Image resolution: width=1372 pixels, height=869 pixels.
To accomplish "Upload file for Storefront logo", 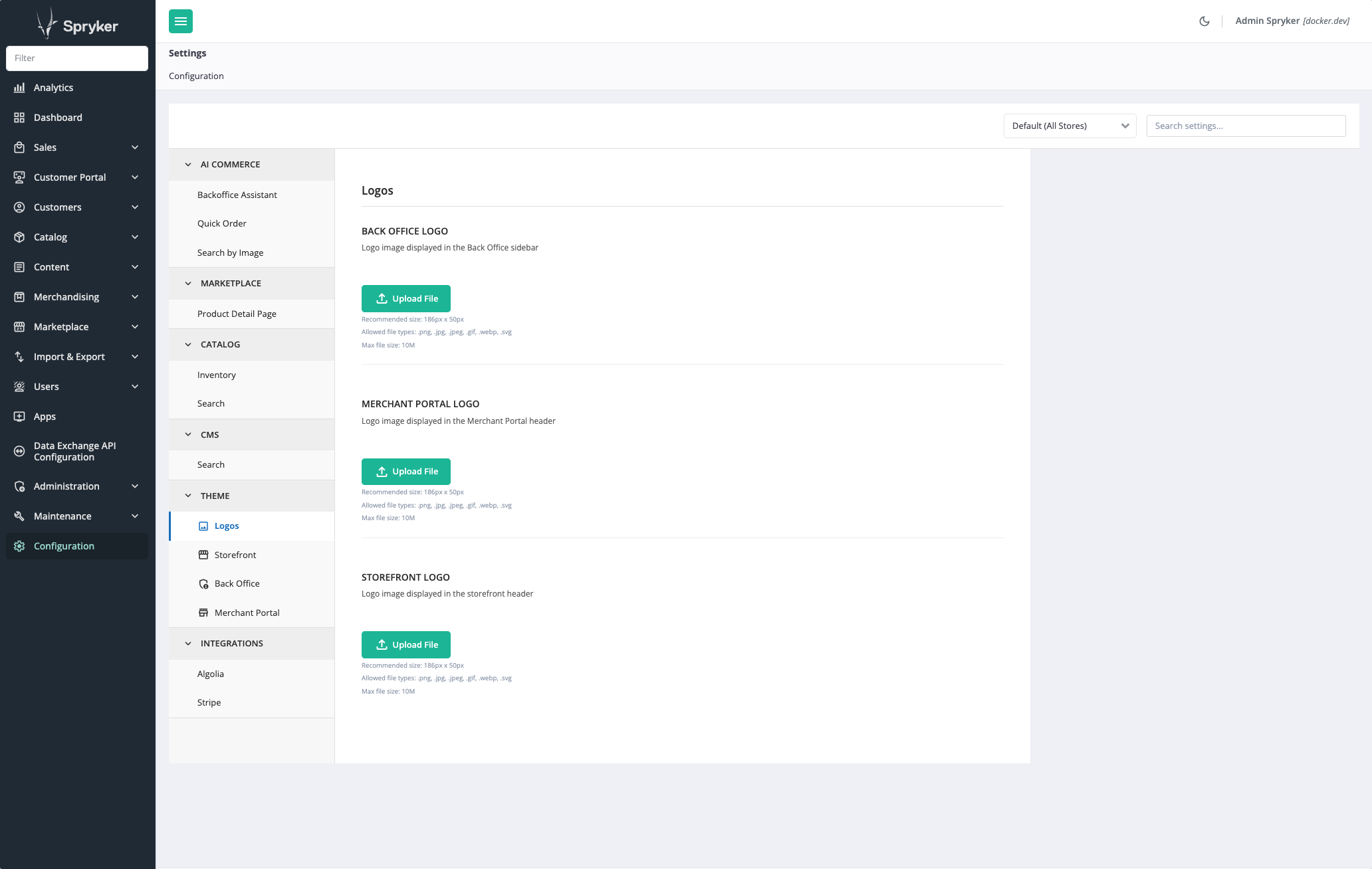I will [405, 644].
